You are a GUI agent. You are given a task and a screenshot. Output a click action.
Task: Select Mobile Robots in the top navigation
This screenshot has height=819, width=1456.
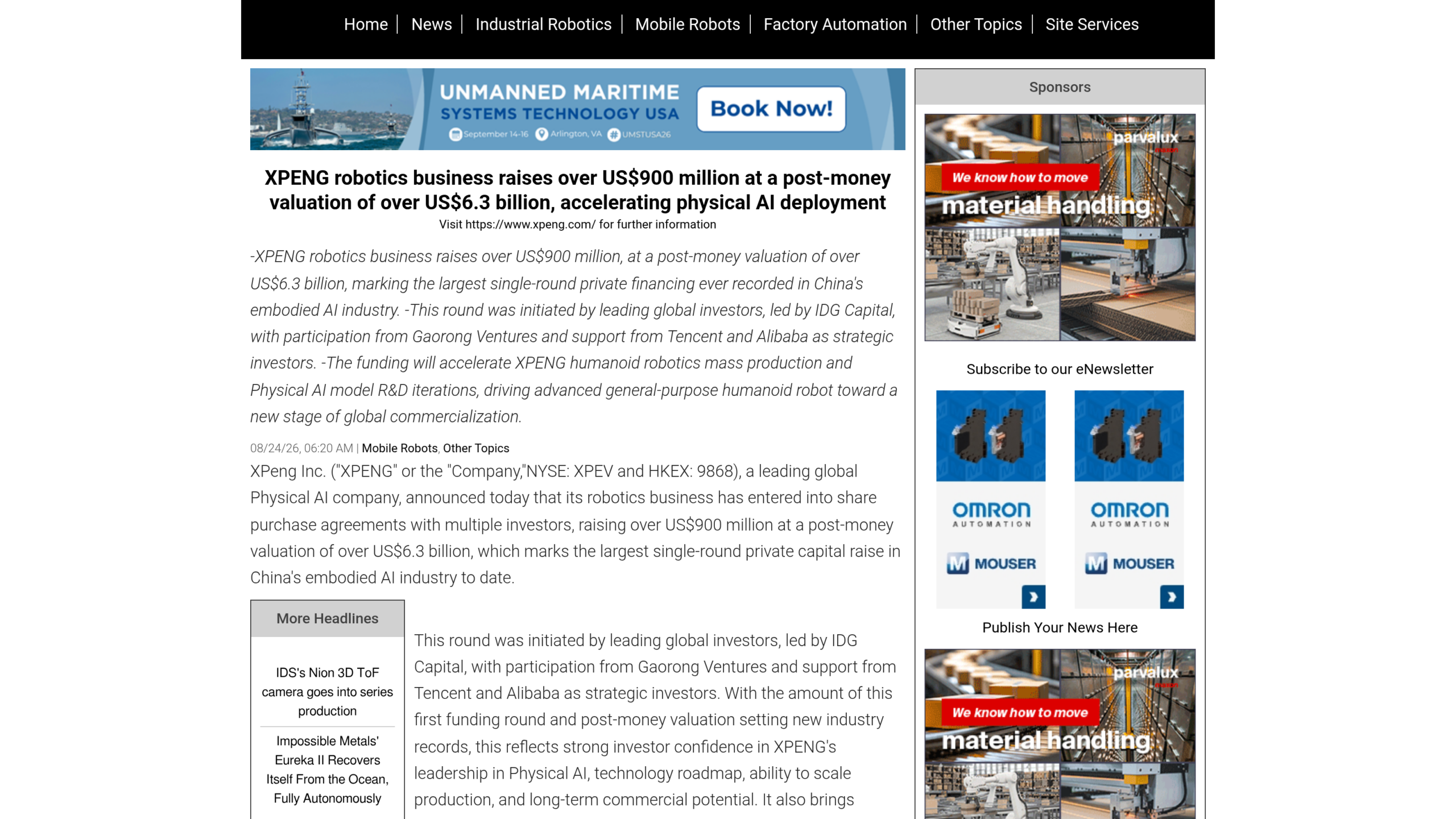[688, 24]
